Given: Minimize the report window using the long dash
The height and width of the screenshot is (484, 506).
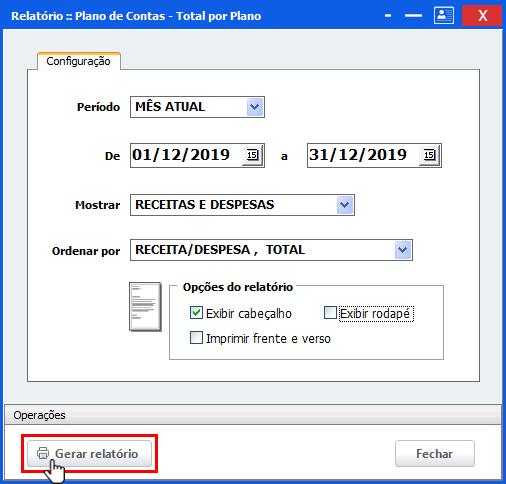Looking at the screenshot, I should pos(413,16).
